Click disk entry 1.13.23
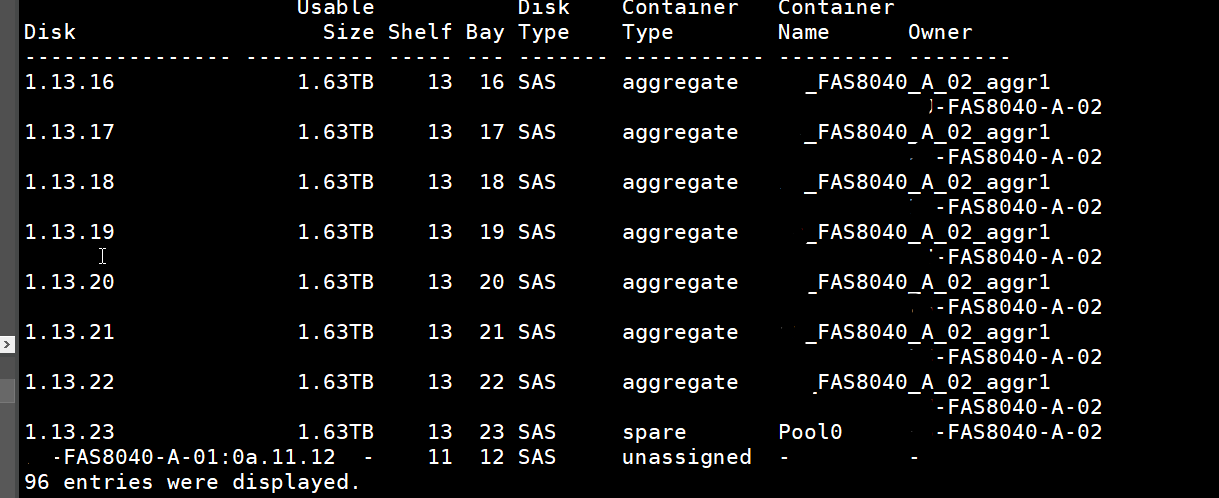 [69, 433]
